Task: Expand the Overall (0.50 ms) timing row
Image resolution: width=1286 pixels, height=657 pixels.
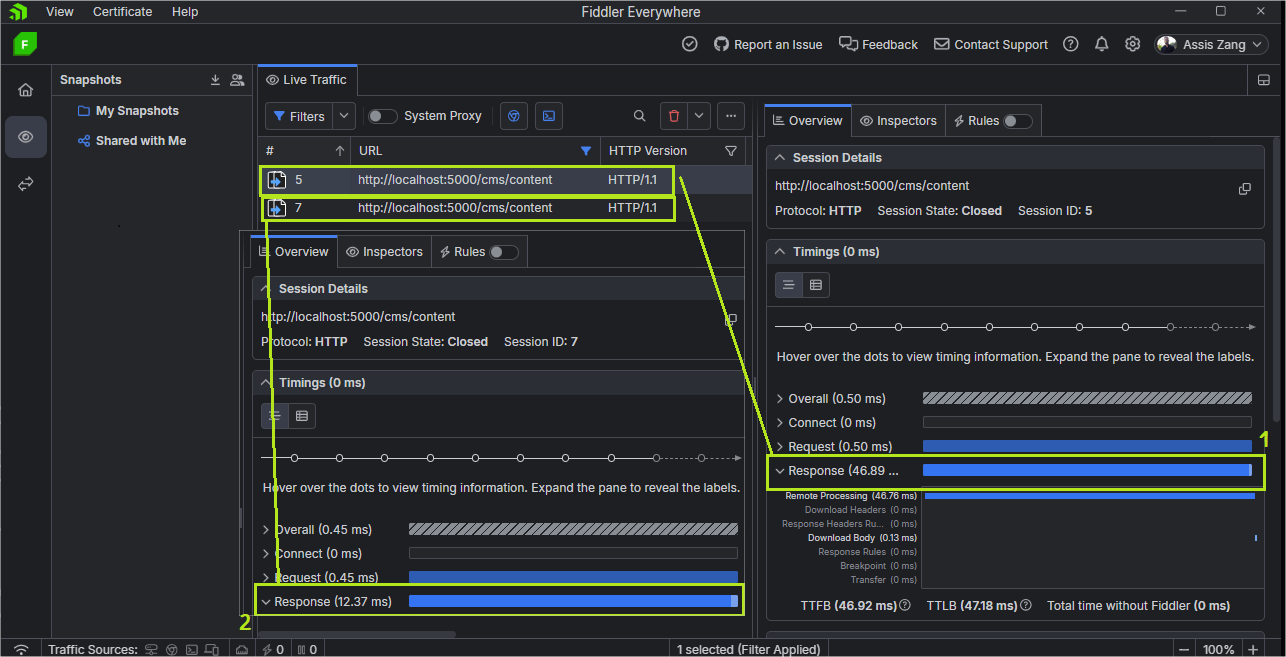Action: point(780,398)
